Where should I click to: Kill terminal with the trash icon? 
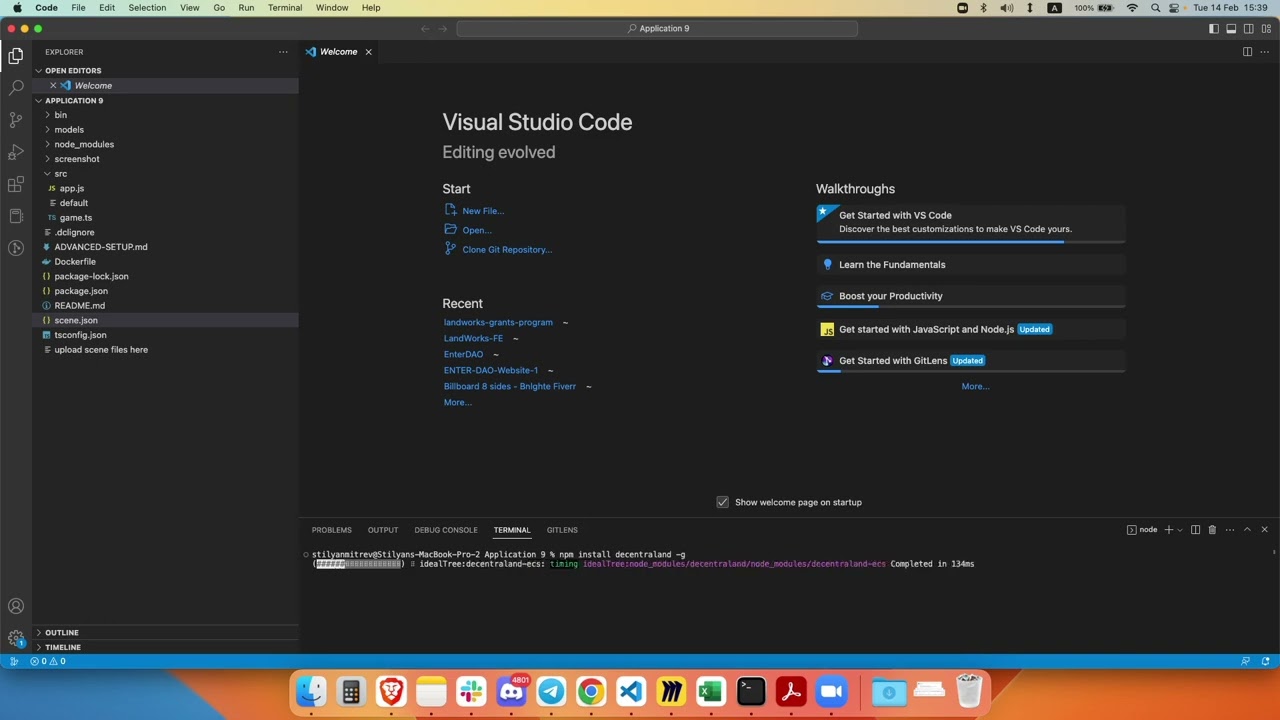1212,530
